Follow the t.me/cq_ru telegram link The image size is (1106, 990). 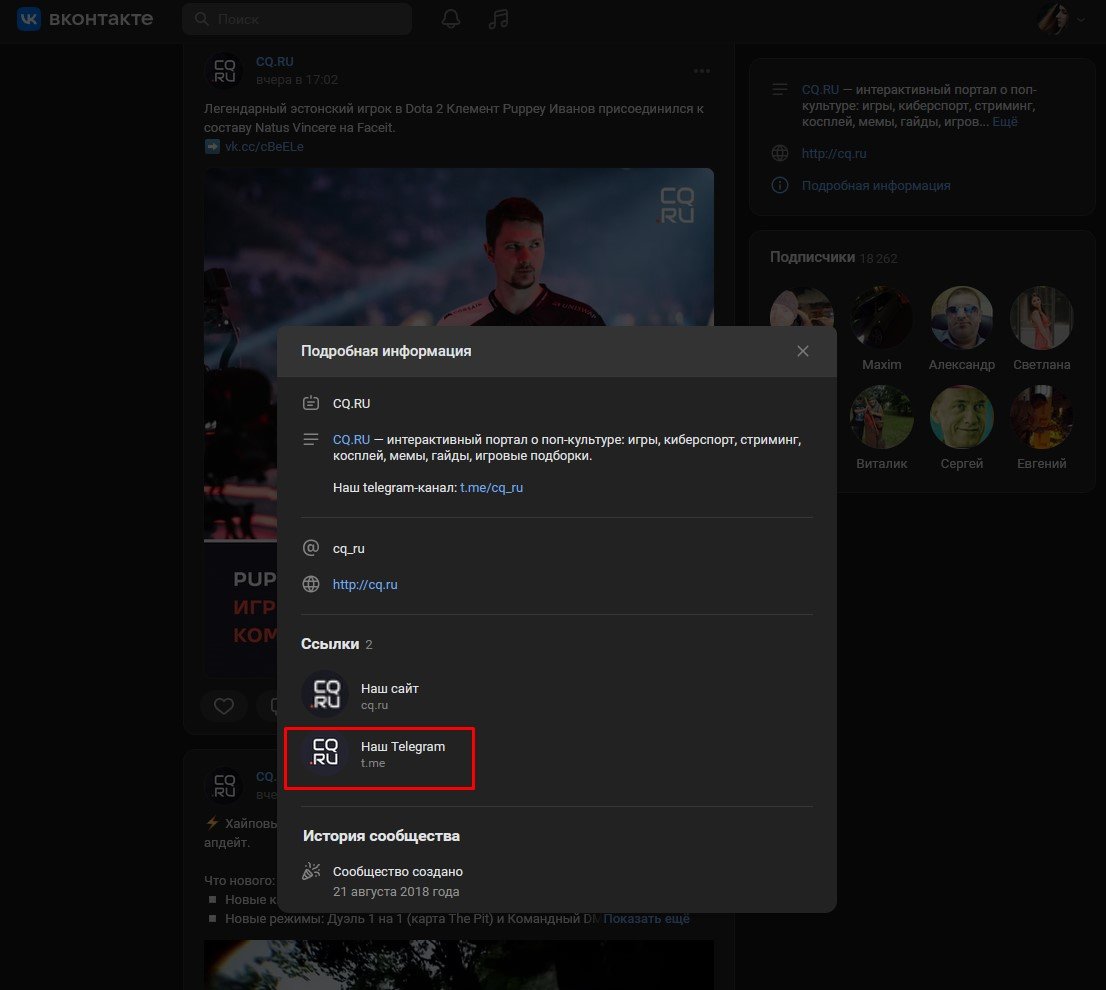492,487
